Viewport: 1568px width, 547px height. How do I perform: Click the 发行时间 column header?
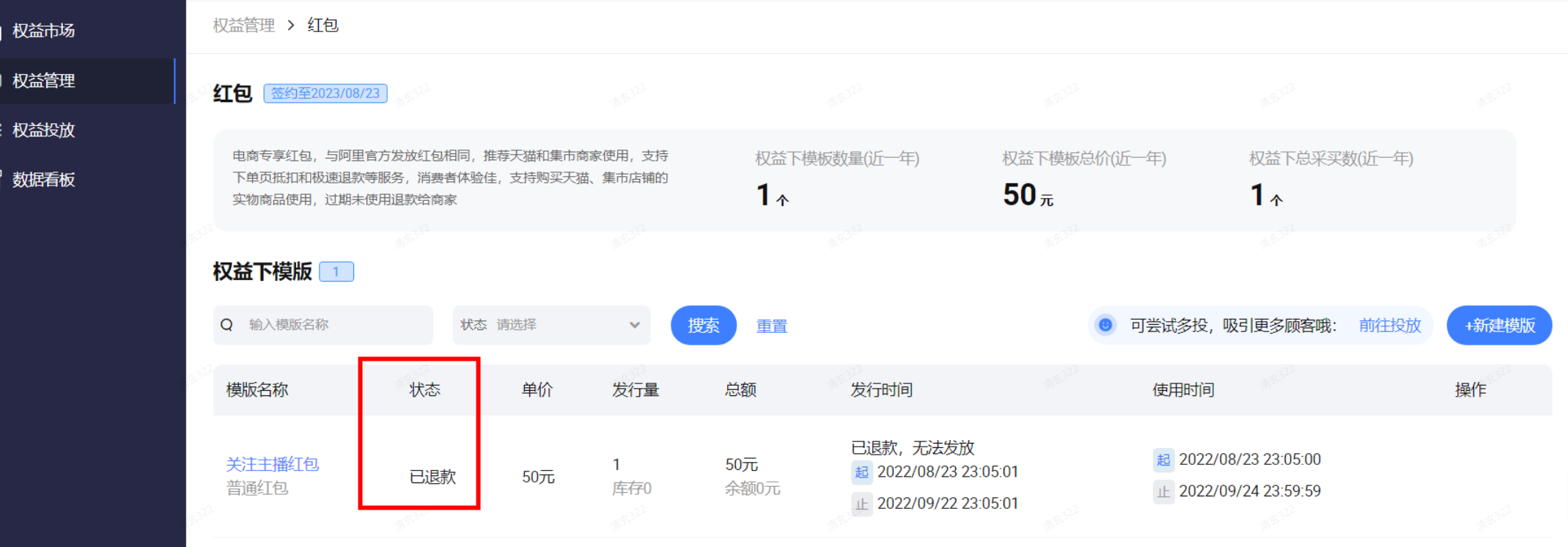click(882, 390)
